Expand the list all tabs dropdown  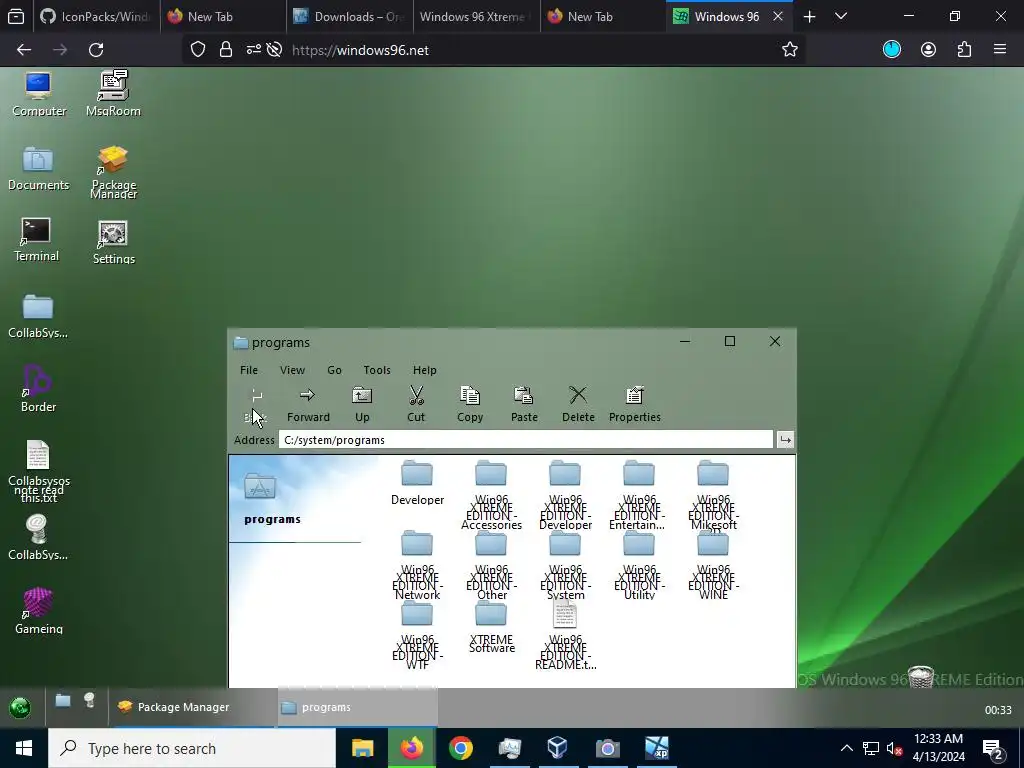click(x=841, y=16)
